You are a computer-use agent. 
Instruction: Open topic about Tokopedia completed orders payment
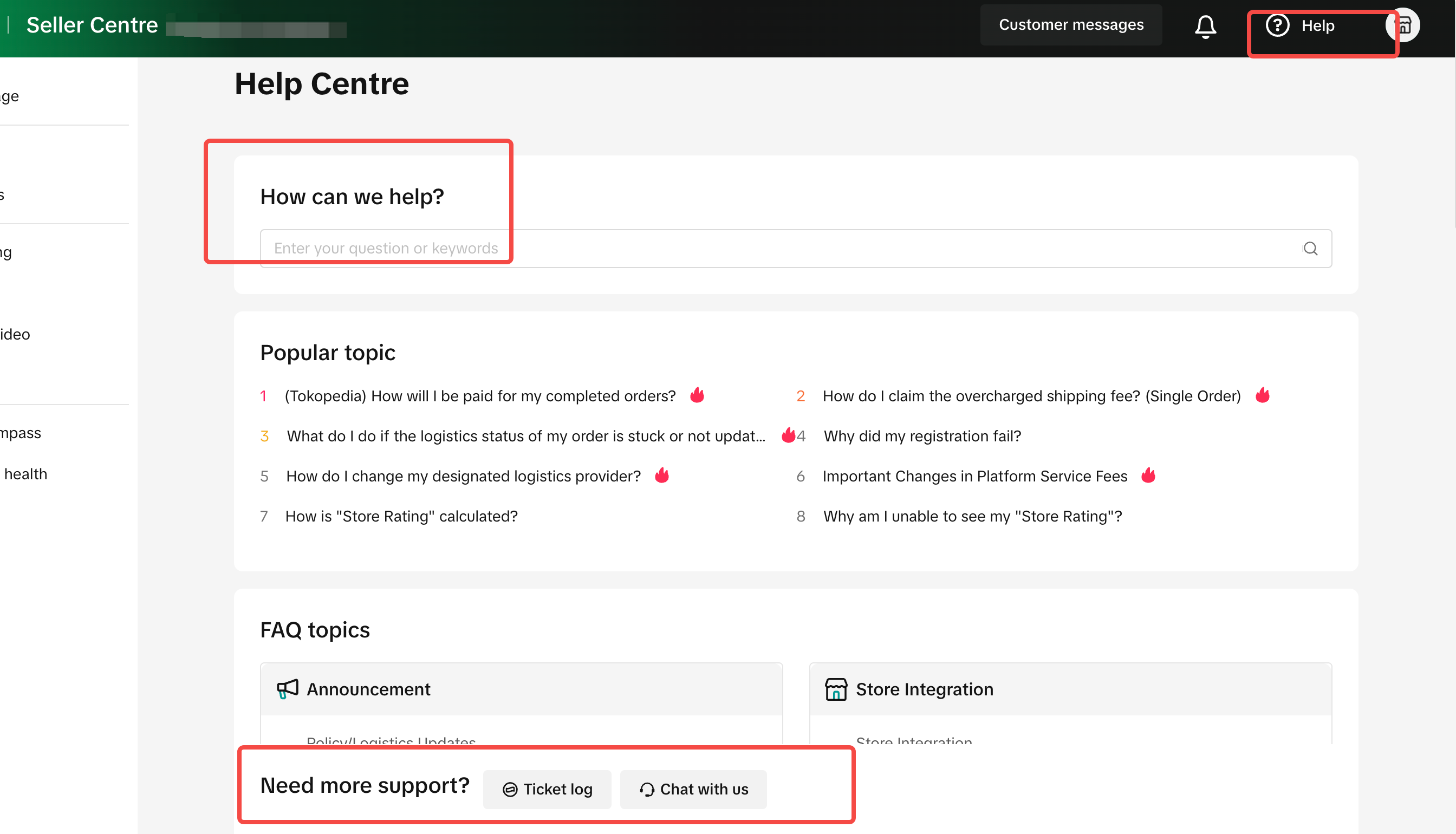coord(480,396)
